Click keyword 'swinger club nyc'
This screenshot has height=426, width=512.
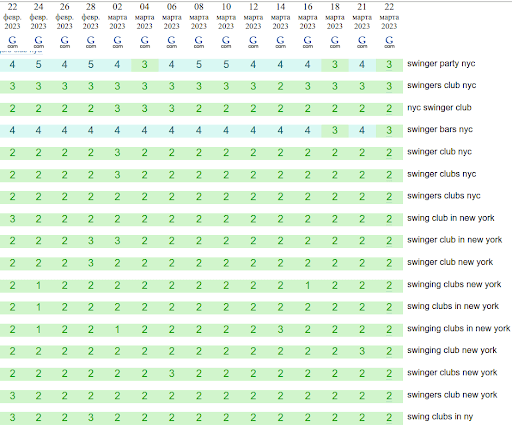pyautogui.click(x=439, y=152)
